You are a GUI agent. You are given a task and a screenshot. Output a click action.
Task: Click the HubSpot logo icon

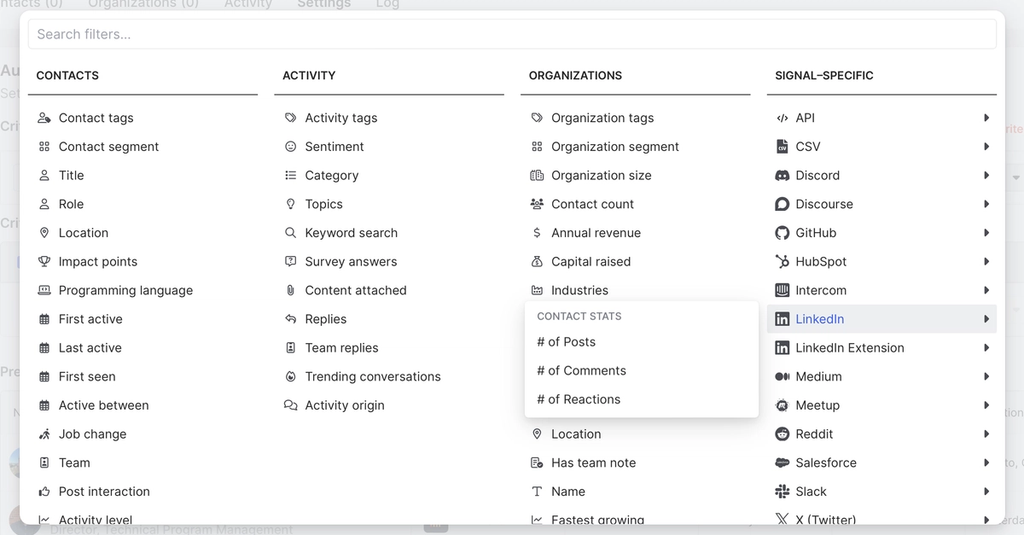coord(782,262)
